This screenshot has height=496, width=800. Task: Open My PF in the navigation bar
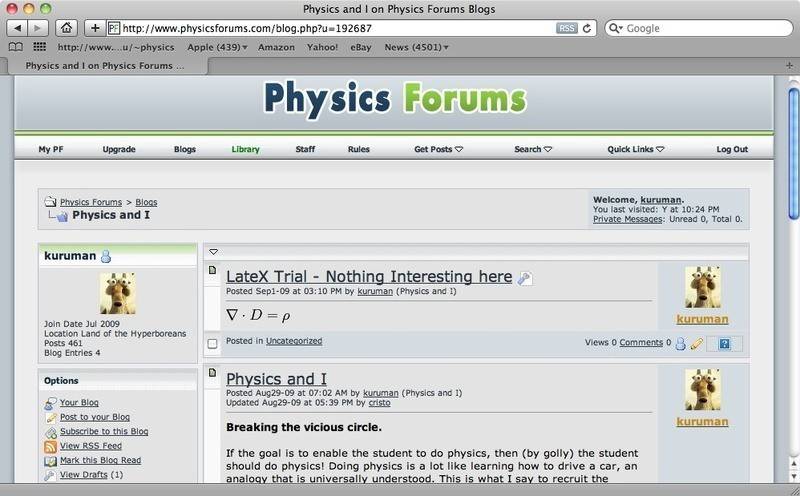point(51,149)
